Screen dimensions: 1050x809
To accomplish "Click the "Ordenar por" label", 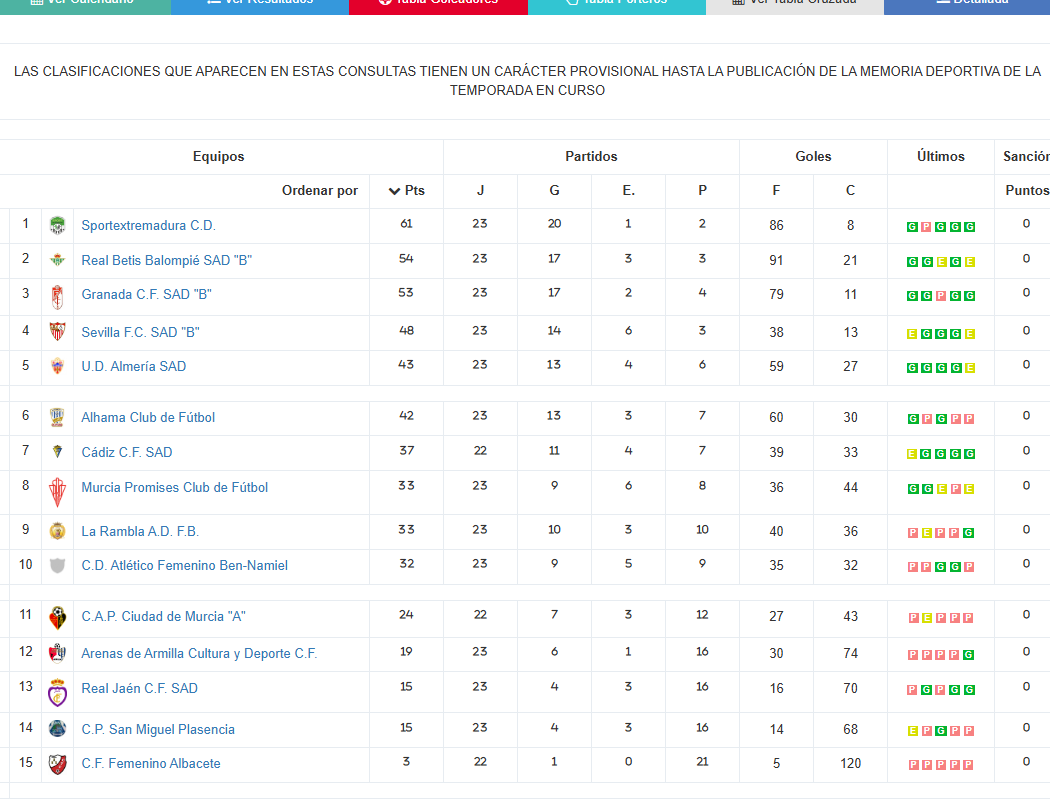I will coord(320,191).
